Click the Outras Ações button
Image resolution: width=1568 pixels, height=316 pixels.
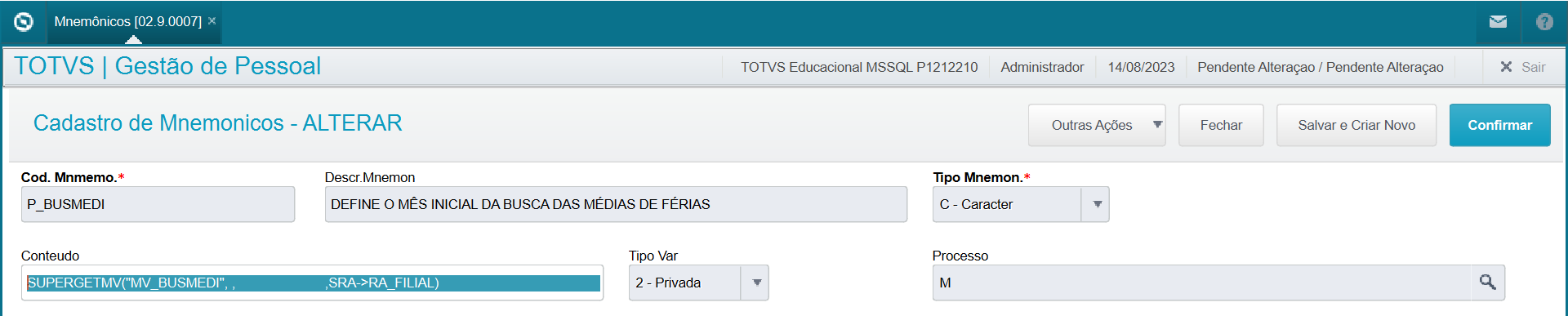pyautogui.click(x=1091, y=125)
